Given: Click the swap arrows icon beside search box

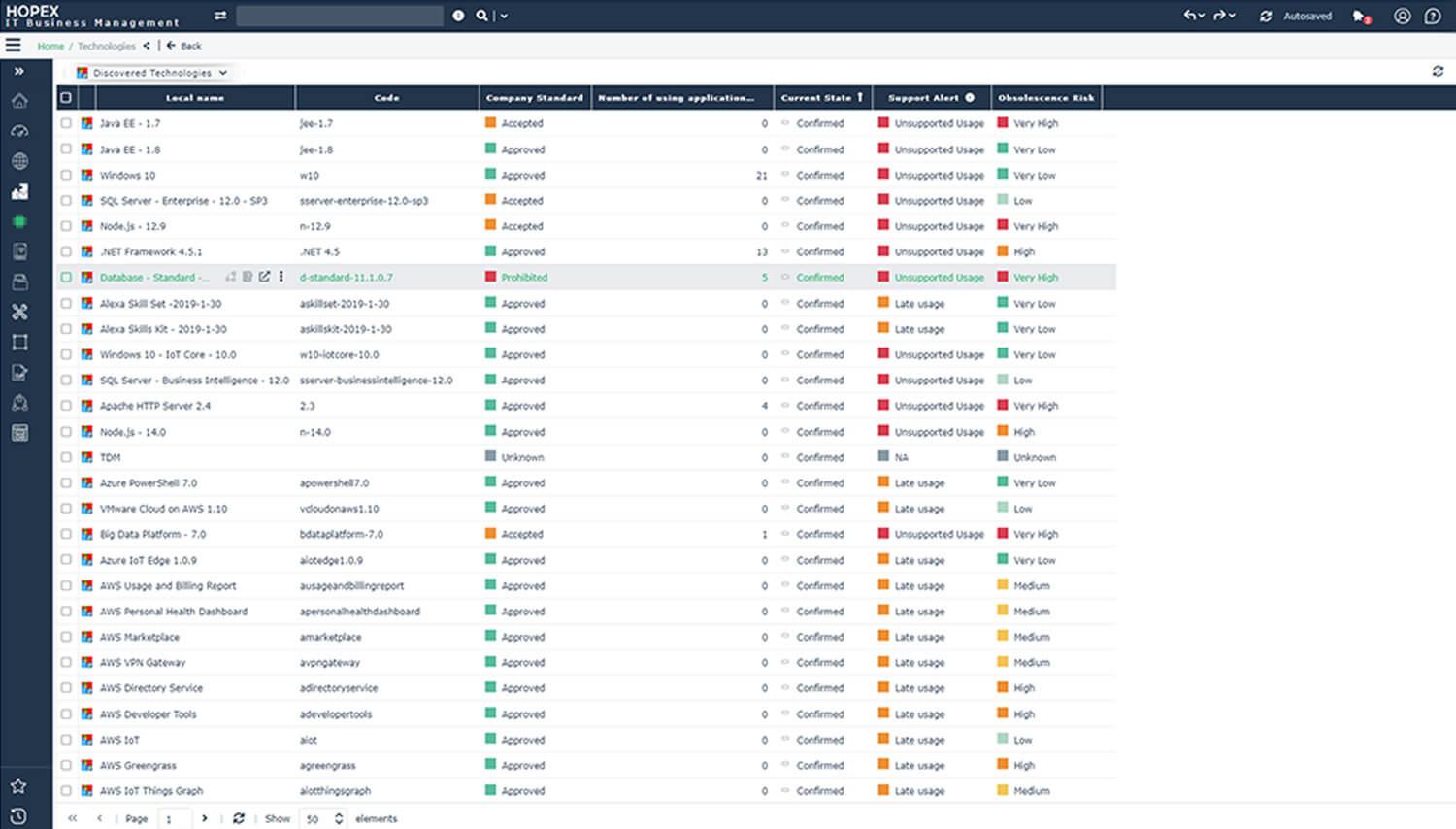Looking at the screenshot, I should pos(220,16).
